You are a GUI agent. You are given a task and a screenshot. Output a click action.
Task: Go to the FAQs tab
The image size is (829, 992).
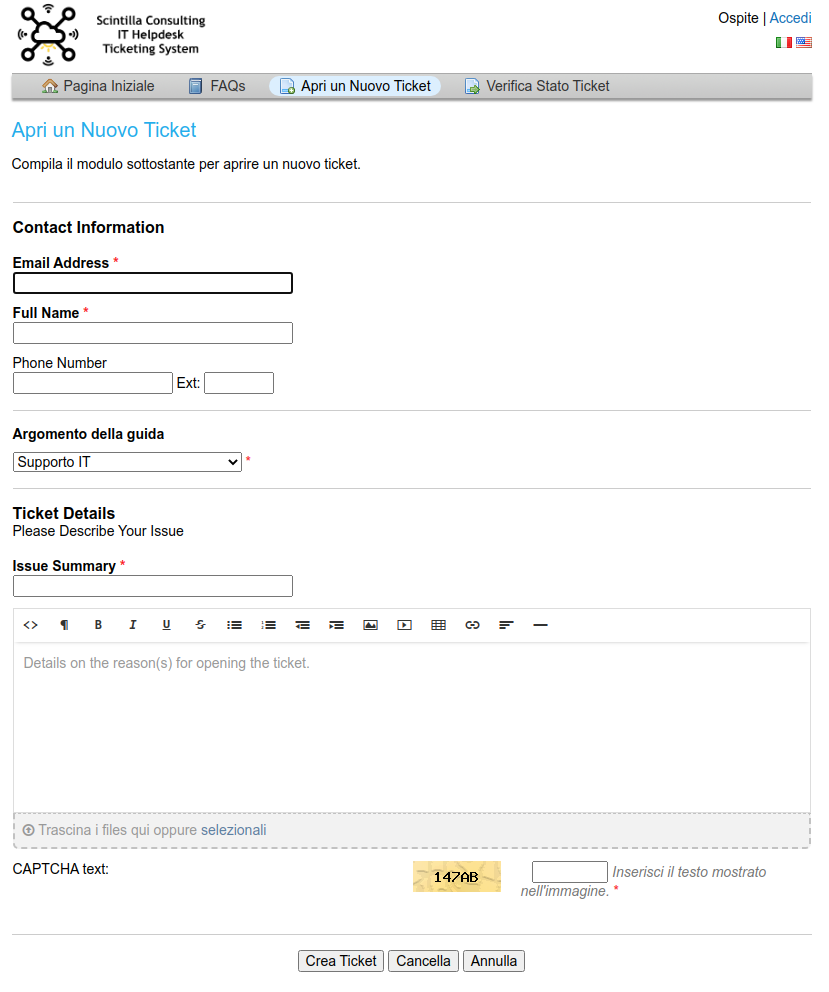(x=217, y=86)
